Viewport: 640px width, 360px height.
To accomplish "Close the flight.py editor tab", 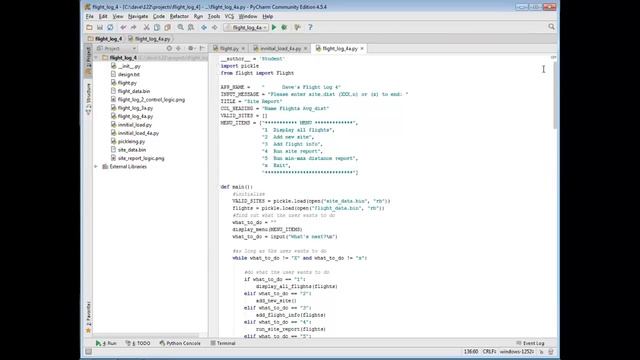I will tap(243, 49).
